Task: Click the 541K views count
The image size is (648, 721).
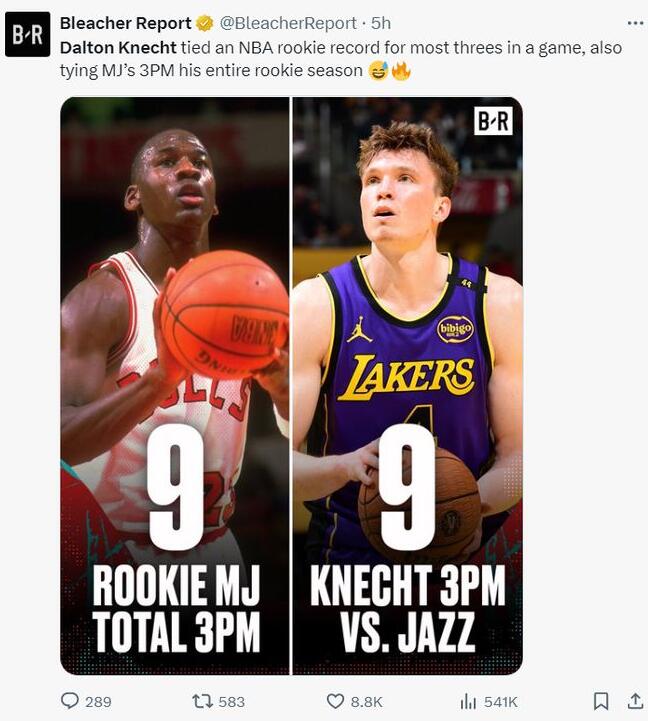Action: pos(500,702)
